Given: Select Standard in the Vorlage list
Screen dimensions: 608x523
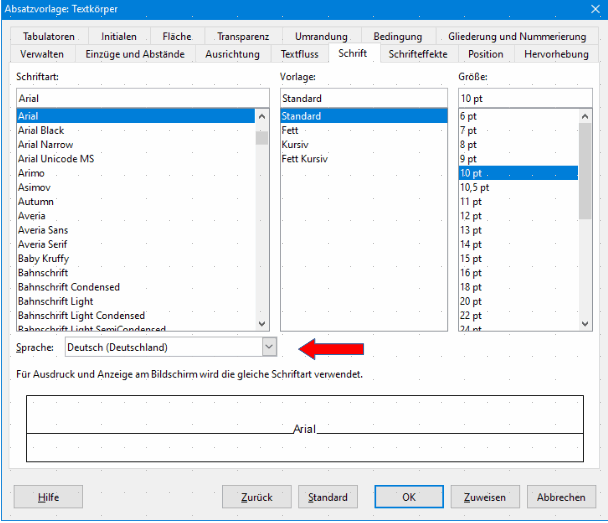Looking at the screenshot, I should click(x=364, y=116).
